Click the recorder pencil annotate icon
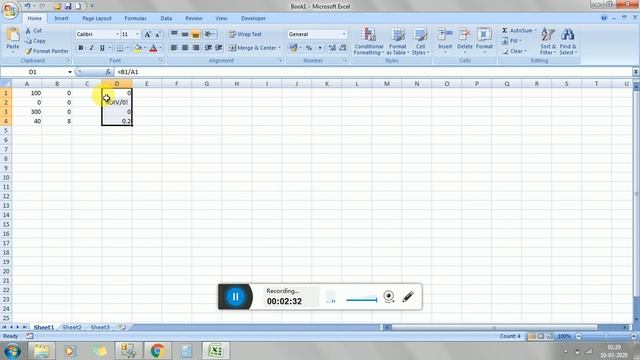Screen dimensions: 640x360 tap(408, 297)
